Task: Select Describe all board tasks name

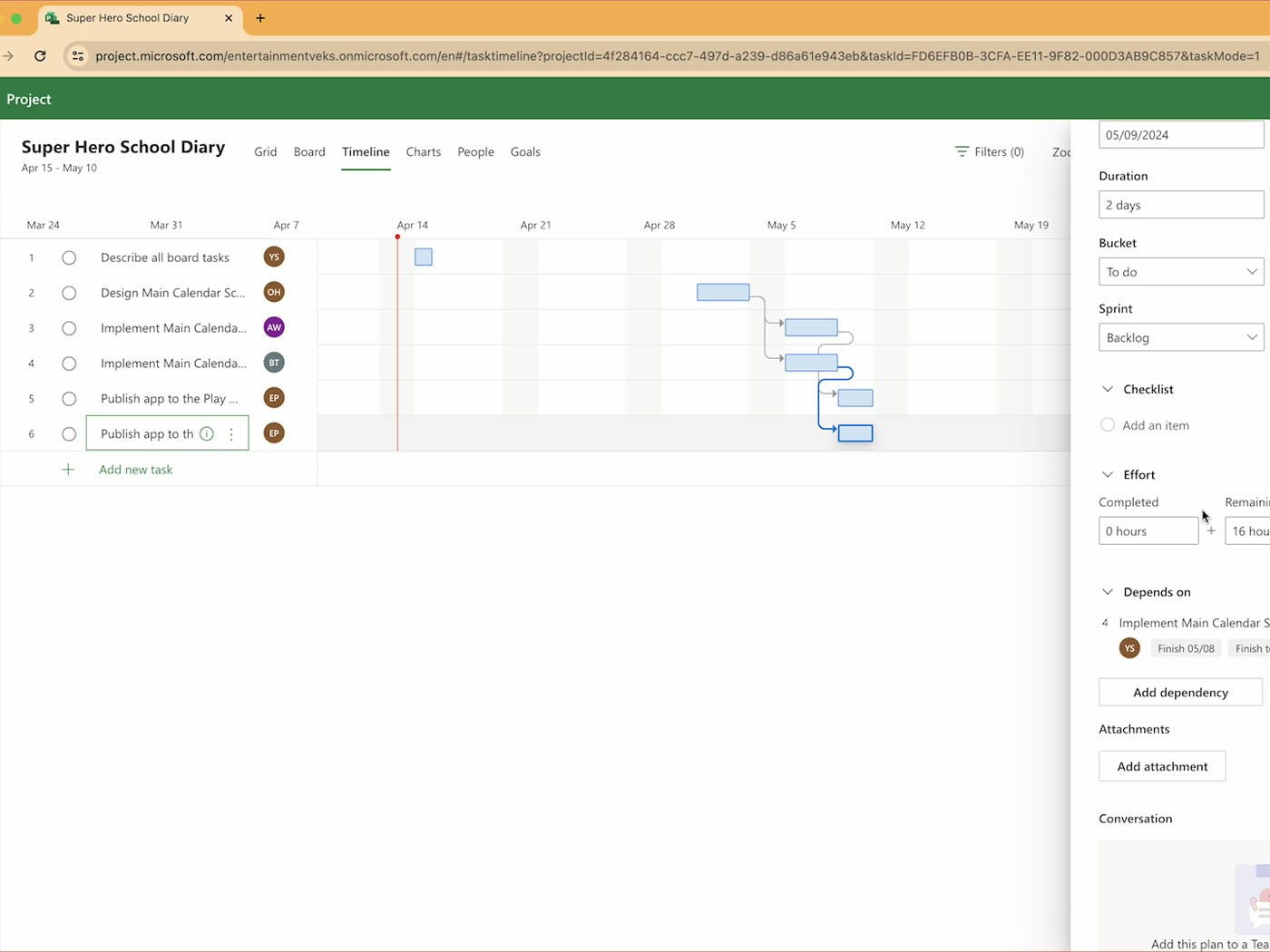Action: [165, 257]
